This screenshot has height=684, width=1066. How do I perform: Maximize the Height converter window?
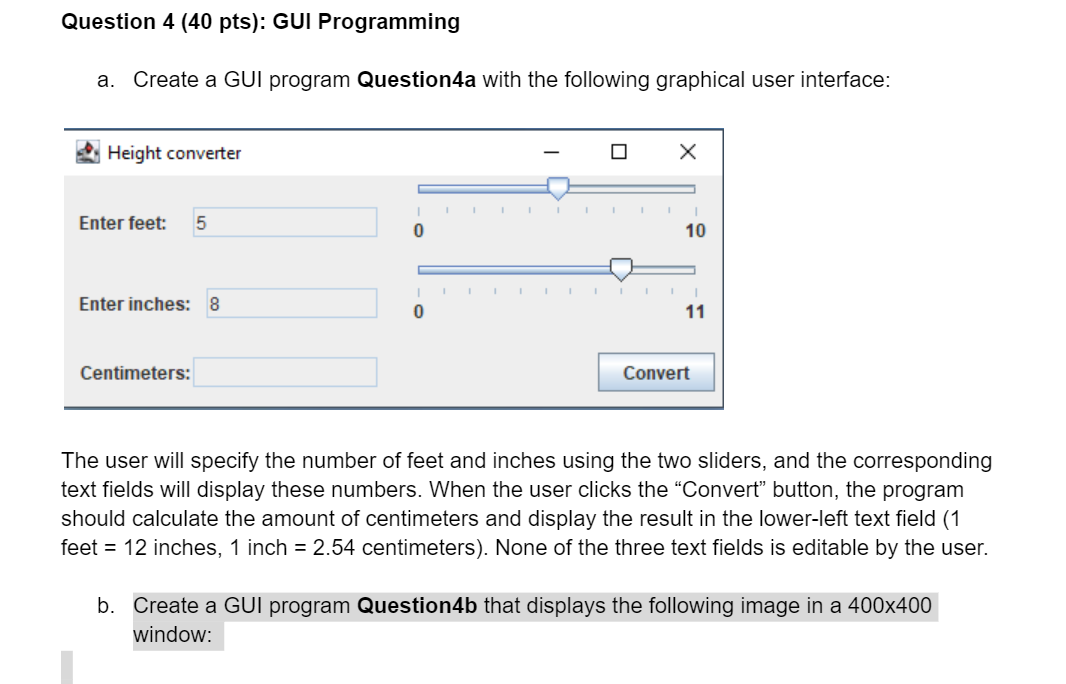pyautogui.click(x=619, y=151)
